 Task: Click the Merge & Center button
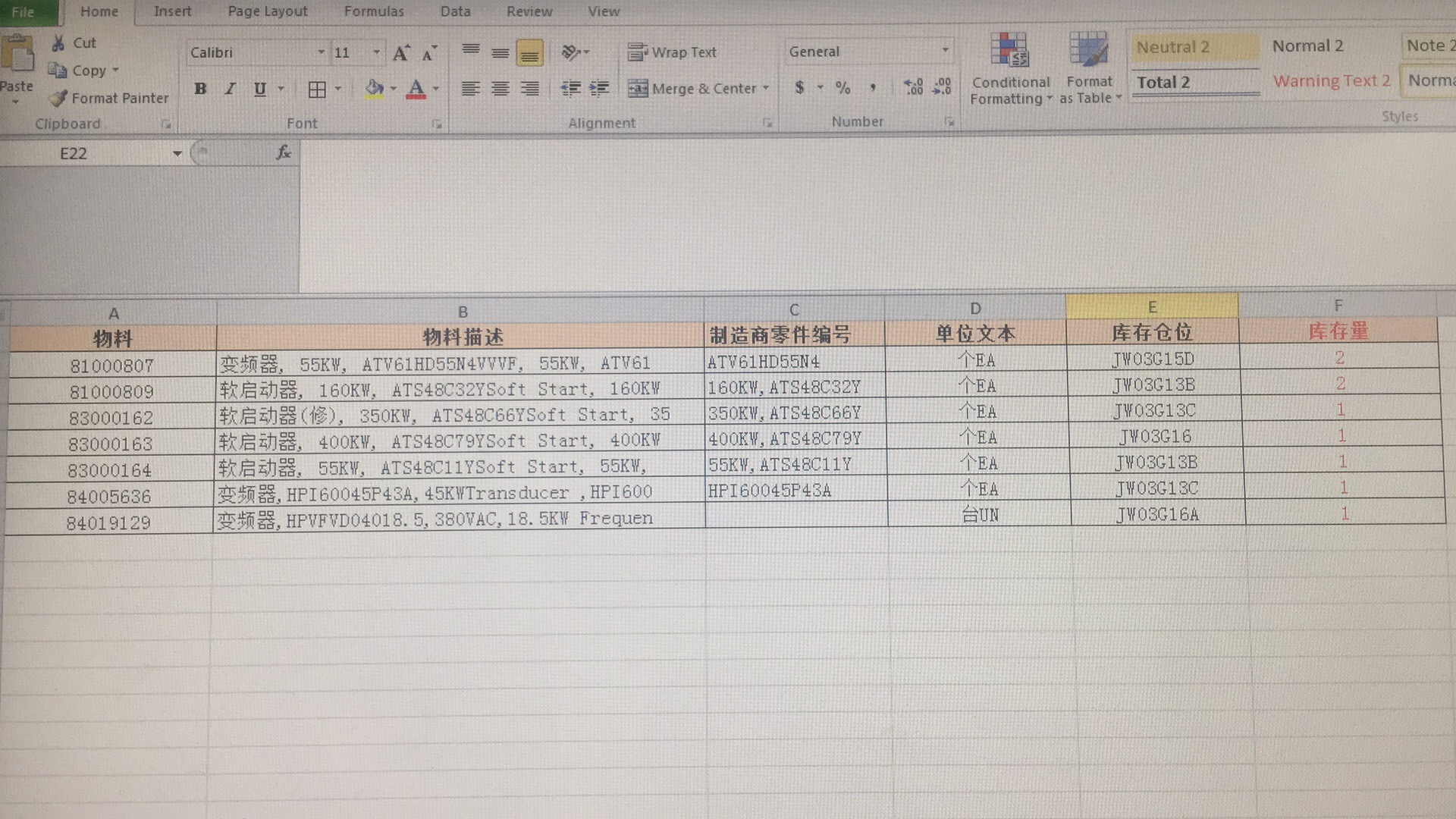(x=692, y=89)
